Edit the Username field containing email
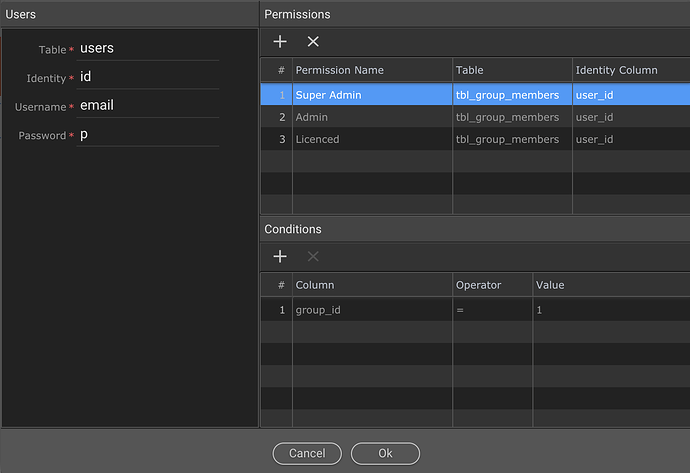Screen dimensions: 690x473 coord(148,106)
